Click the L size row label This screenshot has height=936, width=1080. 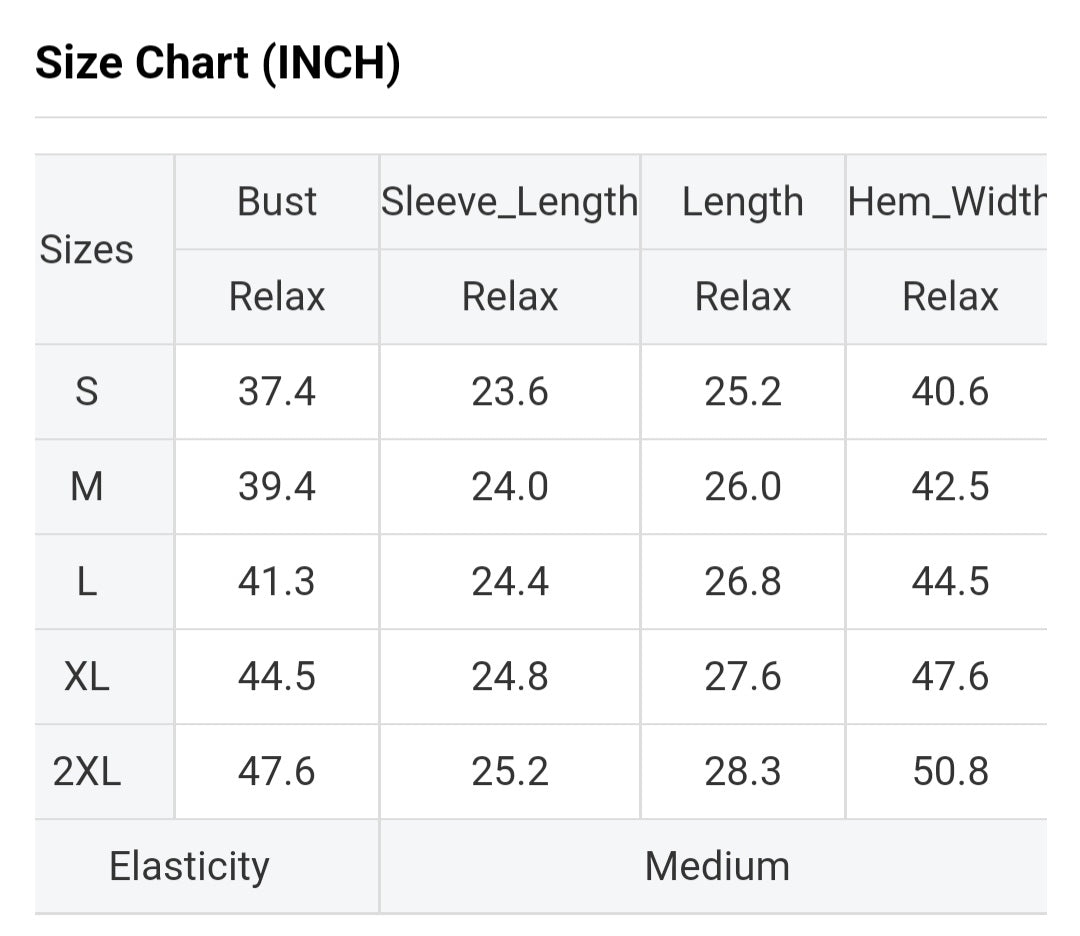pyautogui.click(x=87, y=582)
